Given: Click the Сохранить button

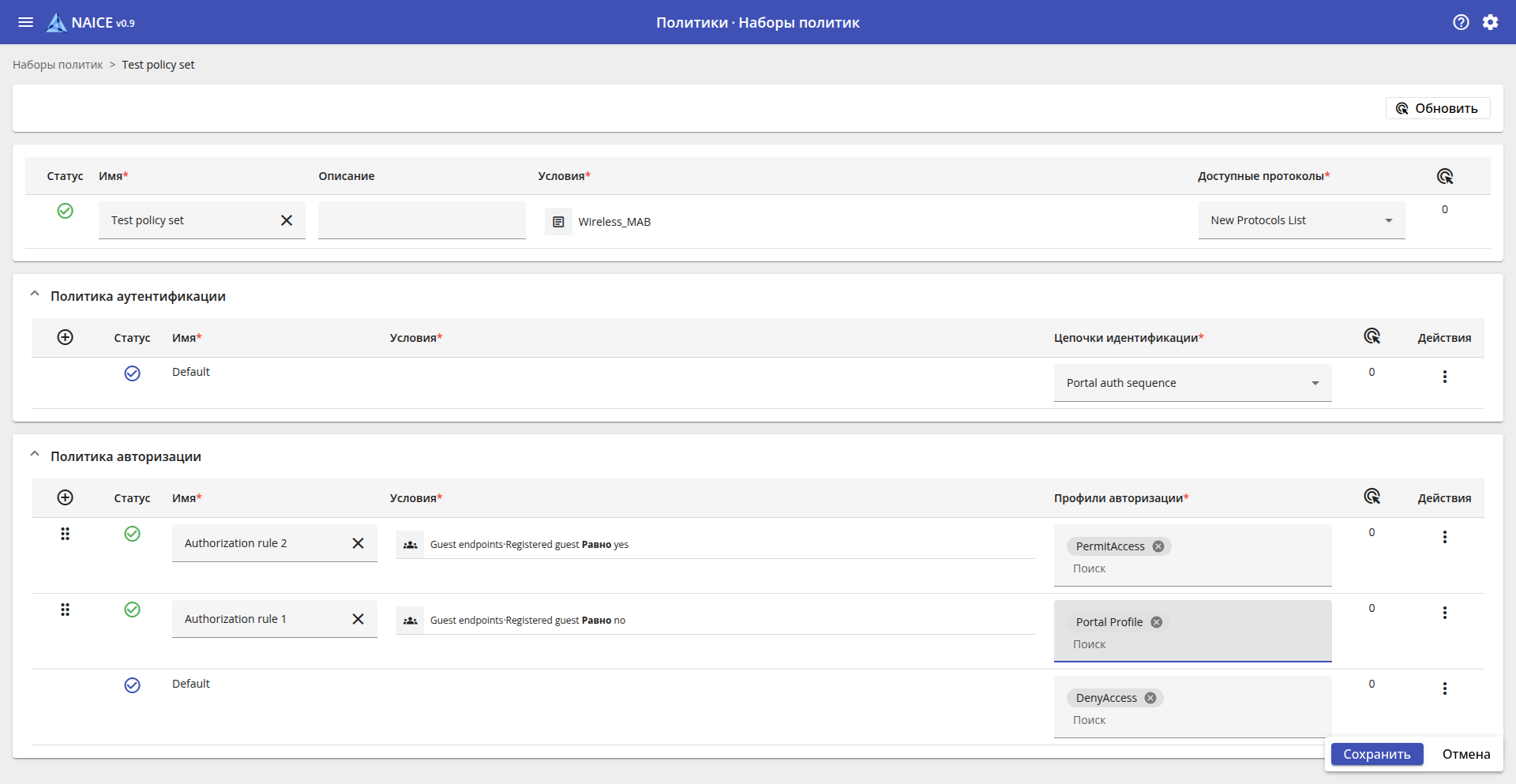Looking at the screenshot, I should point(1376,754).
